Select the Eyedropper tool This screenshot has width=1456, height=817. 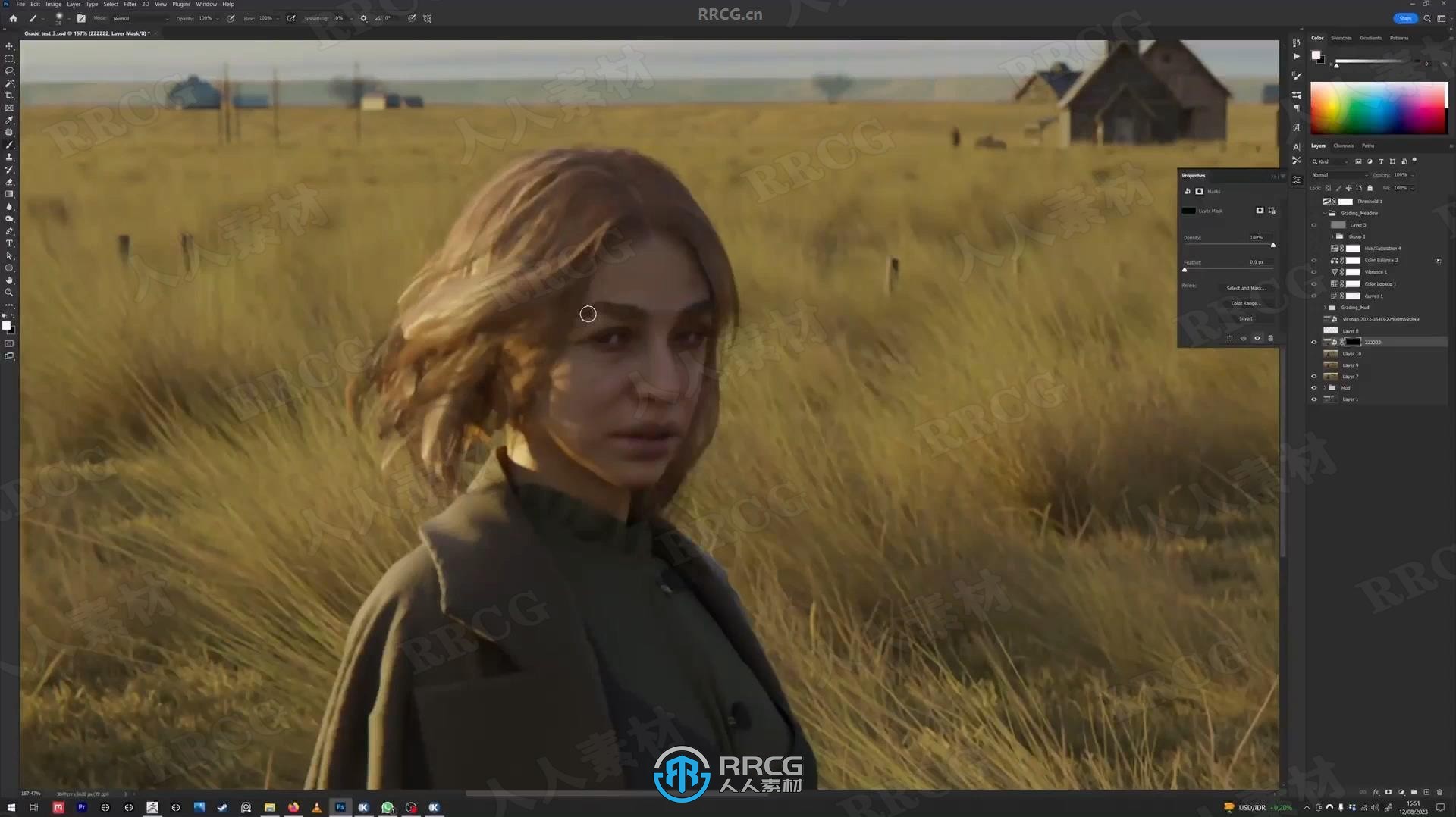pyautogui.click(x=9, y=120)
